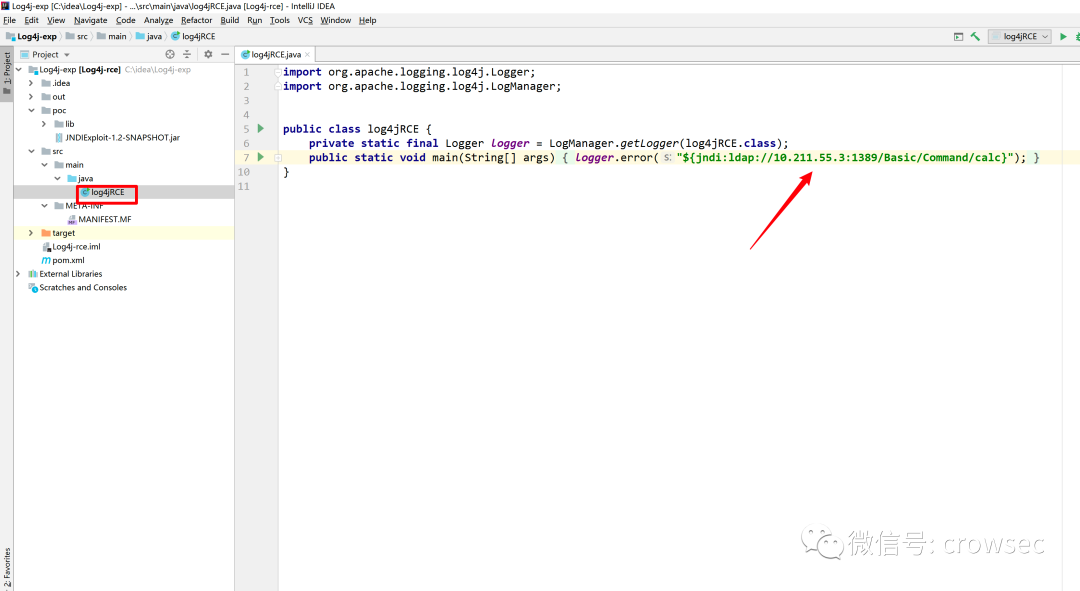Open the Navigate menu

coord(90,20)
